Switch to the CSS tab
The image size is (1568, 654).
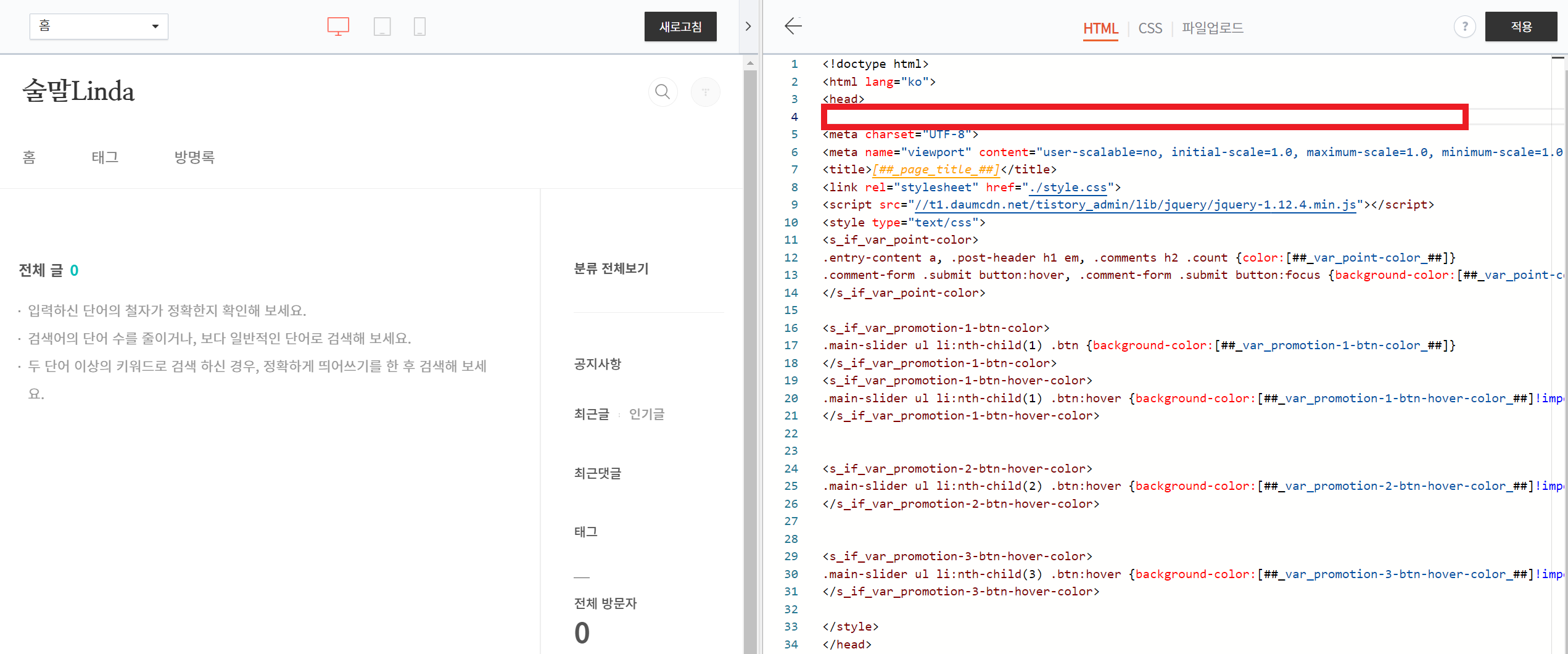[x=1150, y=28]
